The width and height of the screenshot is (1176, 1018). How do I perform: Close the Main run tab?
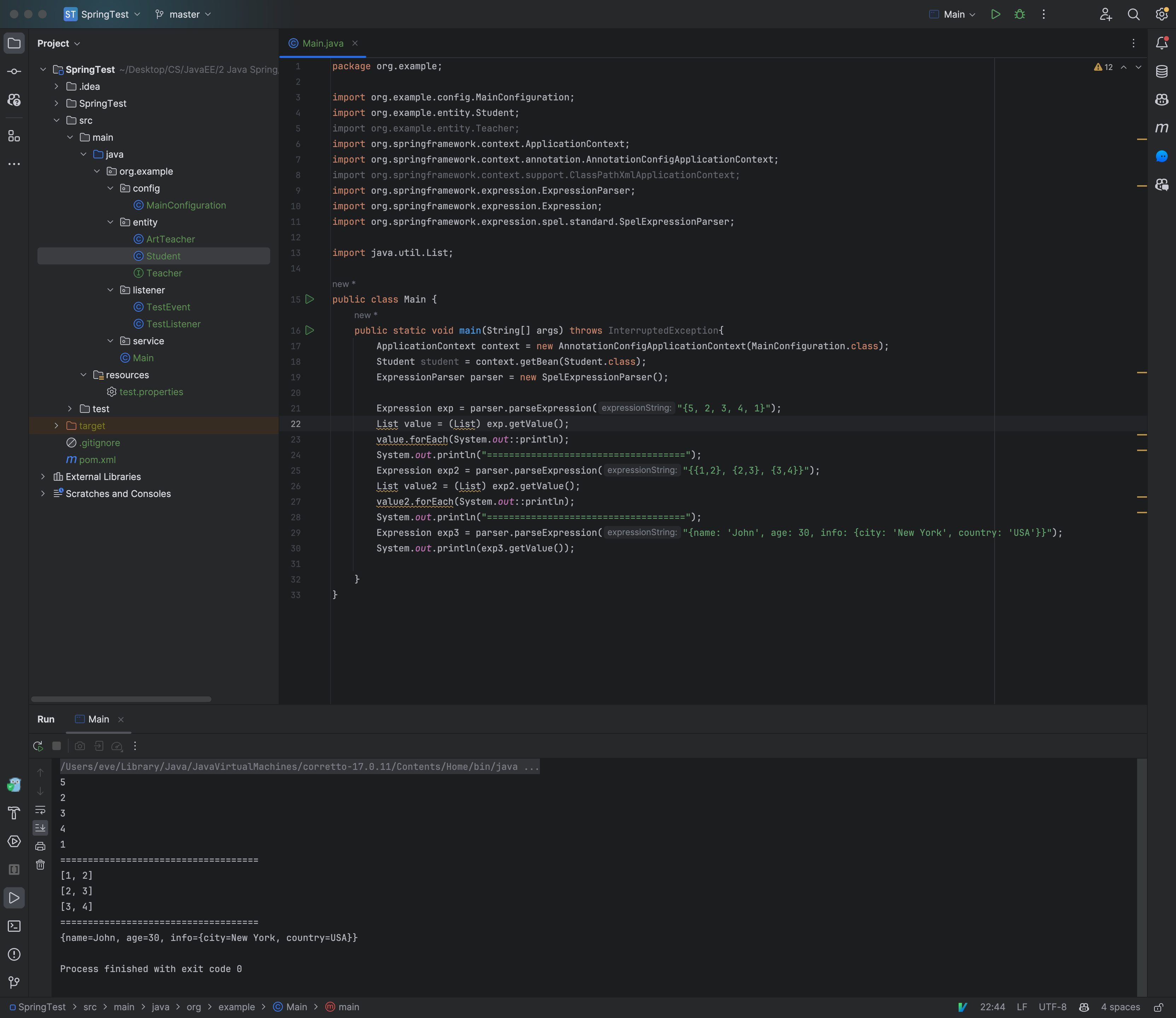[x=121, y=720]
